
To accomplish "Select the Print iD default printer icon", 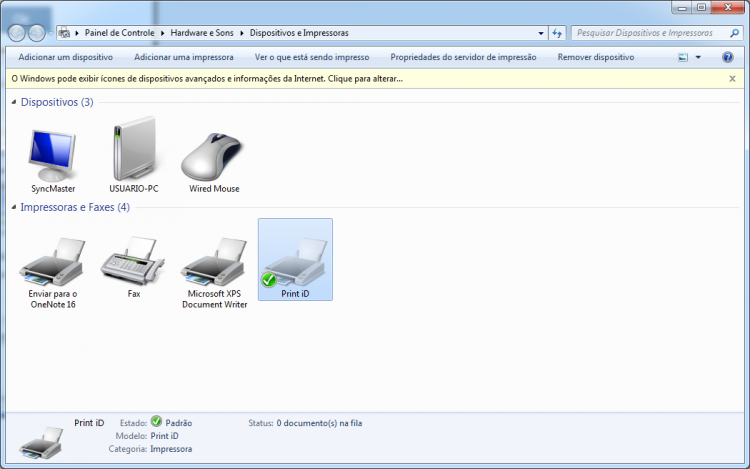I will pos(295,260).
